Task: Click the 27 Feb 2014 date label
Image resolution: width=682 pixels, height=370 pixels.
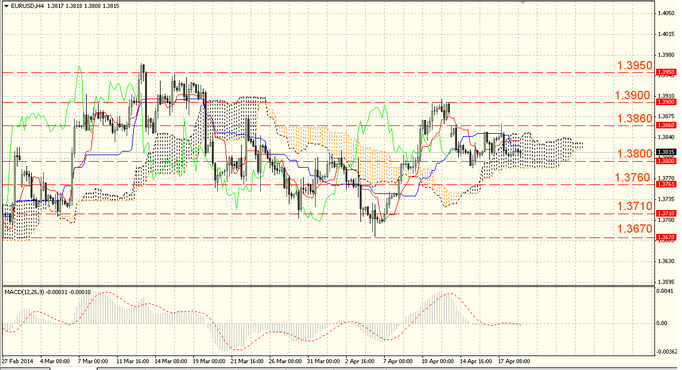Action: point(17,361)
